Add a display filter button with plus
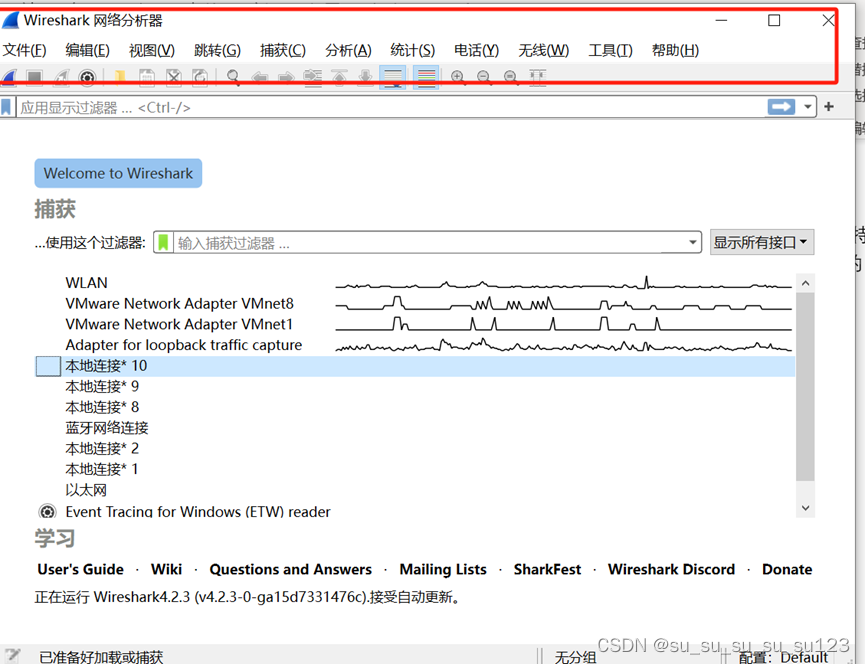Screen dimensions: 865x664 829,106
